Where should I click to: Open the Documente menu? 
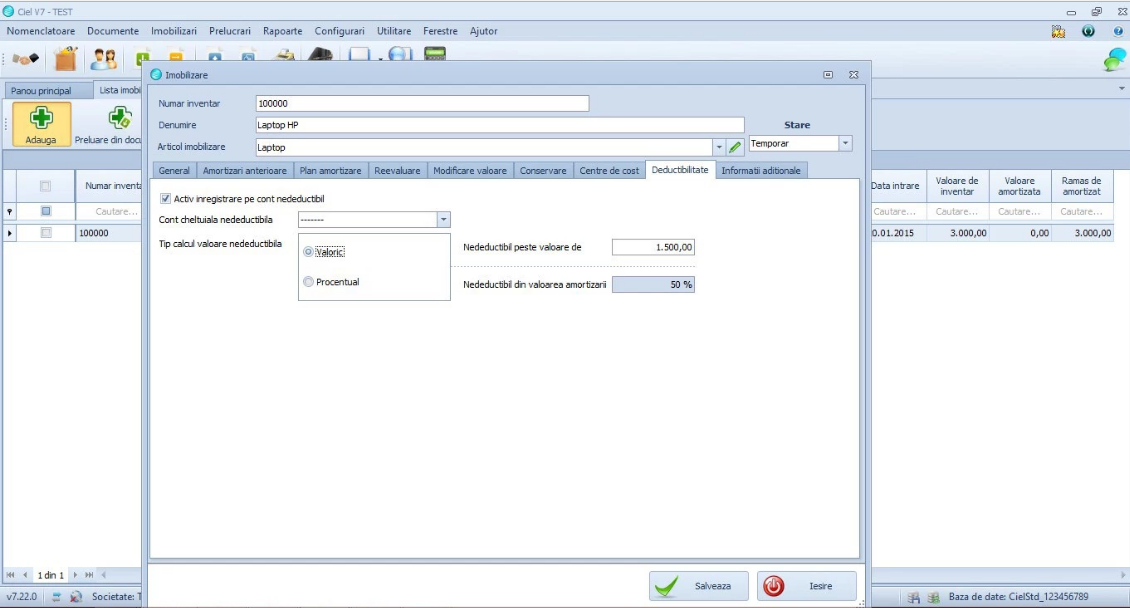coord(113,31)
